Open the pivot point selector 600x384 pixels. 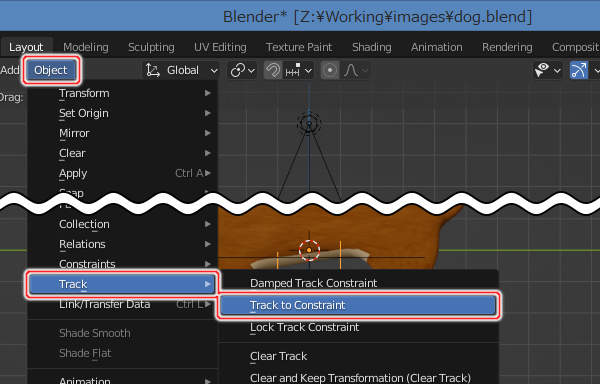242,70
